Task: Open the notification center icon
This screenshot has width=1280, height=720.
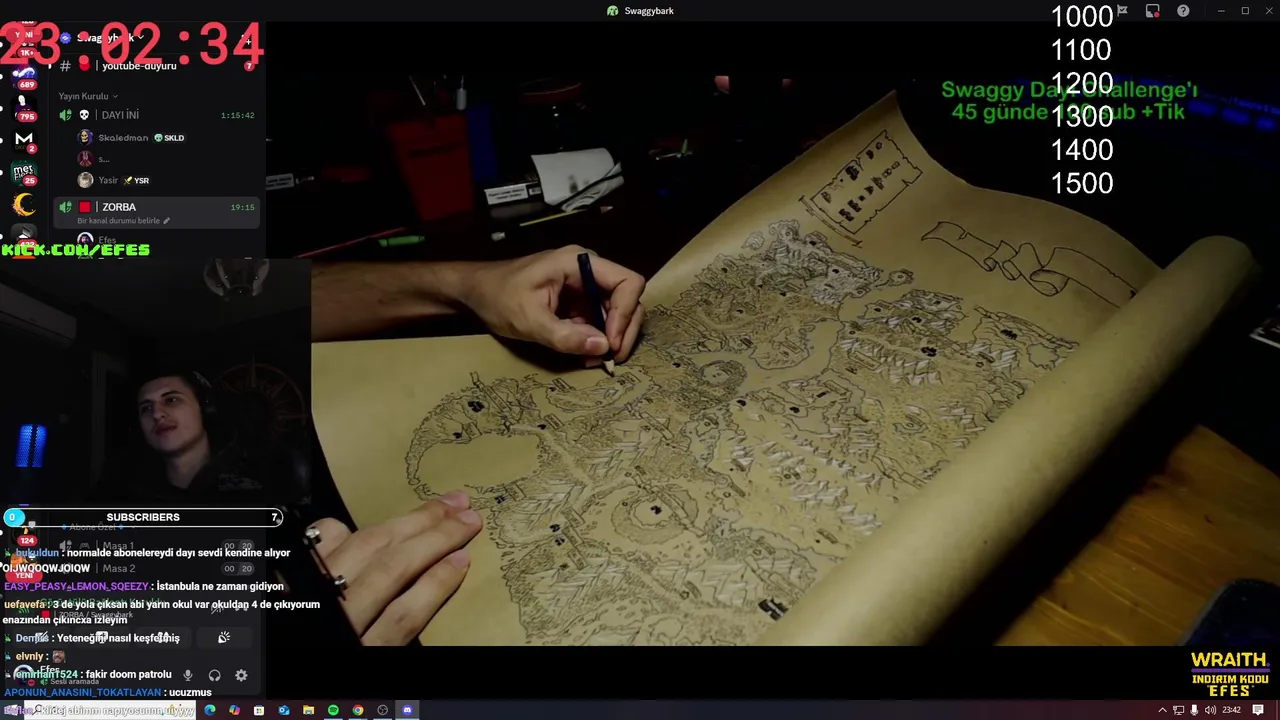Action: [1258, 710]
